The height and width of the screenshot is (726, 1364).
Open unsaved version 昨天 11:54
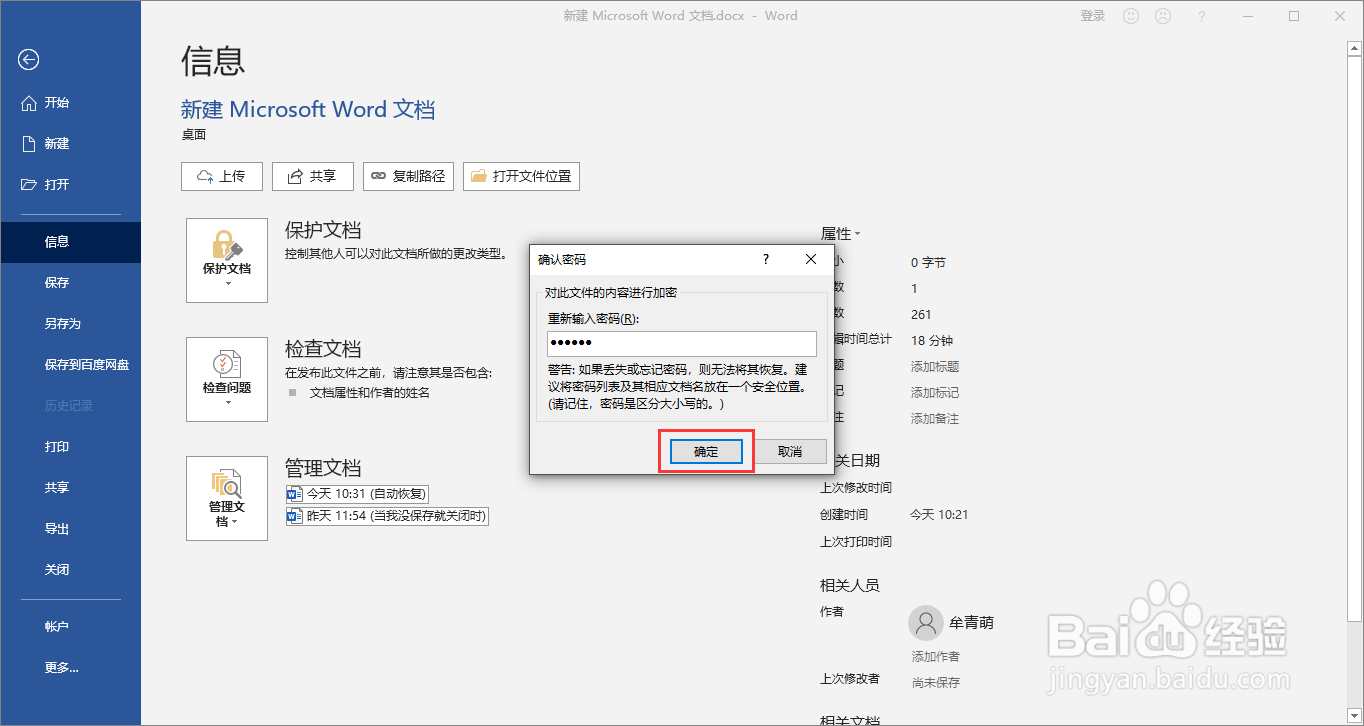387,516
